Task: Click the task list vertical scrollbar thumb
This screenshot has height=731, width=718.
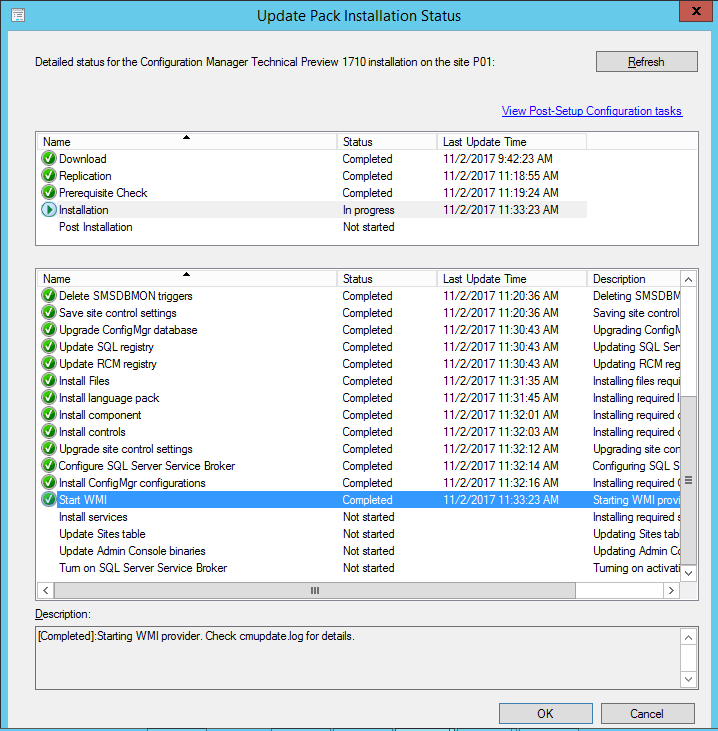Action: (688, 480)
